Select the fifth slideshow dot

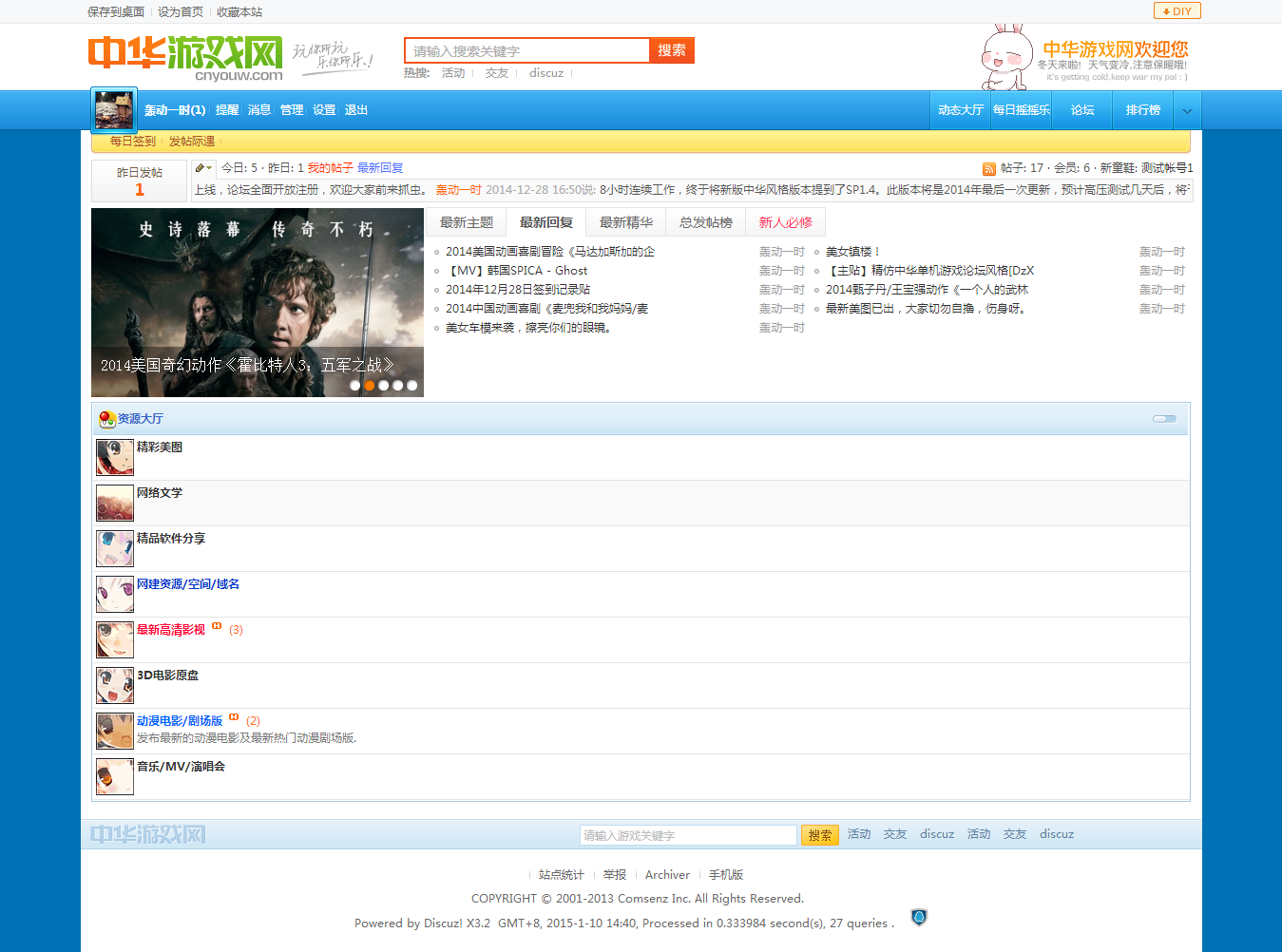click(412, 386)
